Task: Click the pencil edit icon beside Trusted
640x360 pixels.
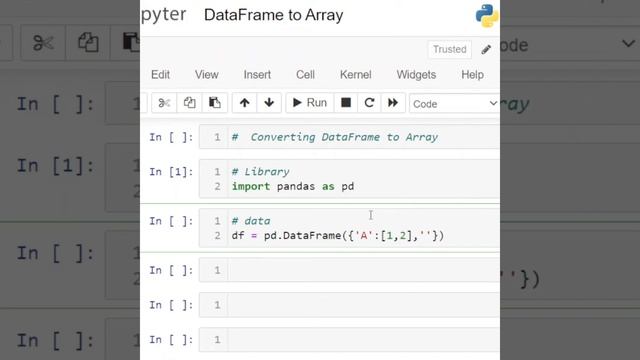Action: point(486,50)
